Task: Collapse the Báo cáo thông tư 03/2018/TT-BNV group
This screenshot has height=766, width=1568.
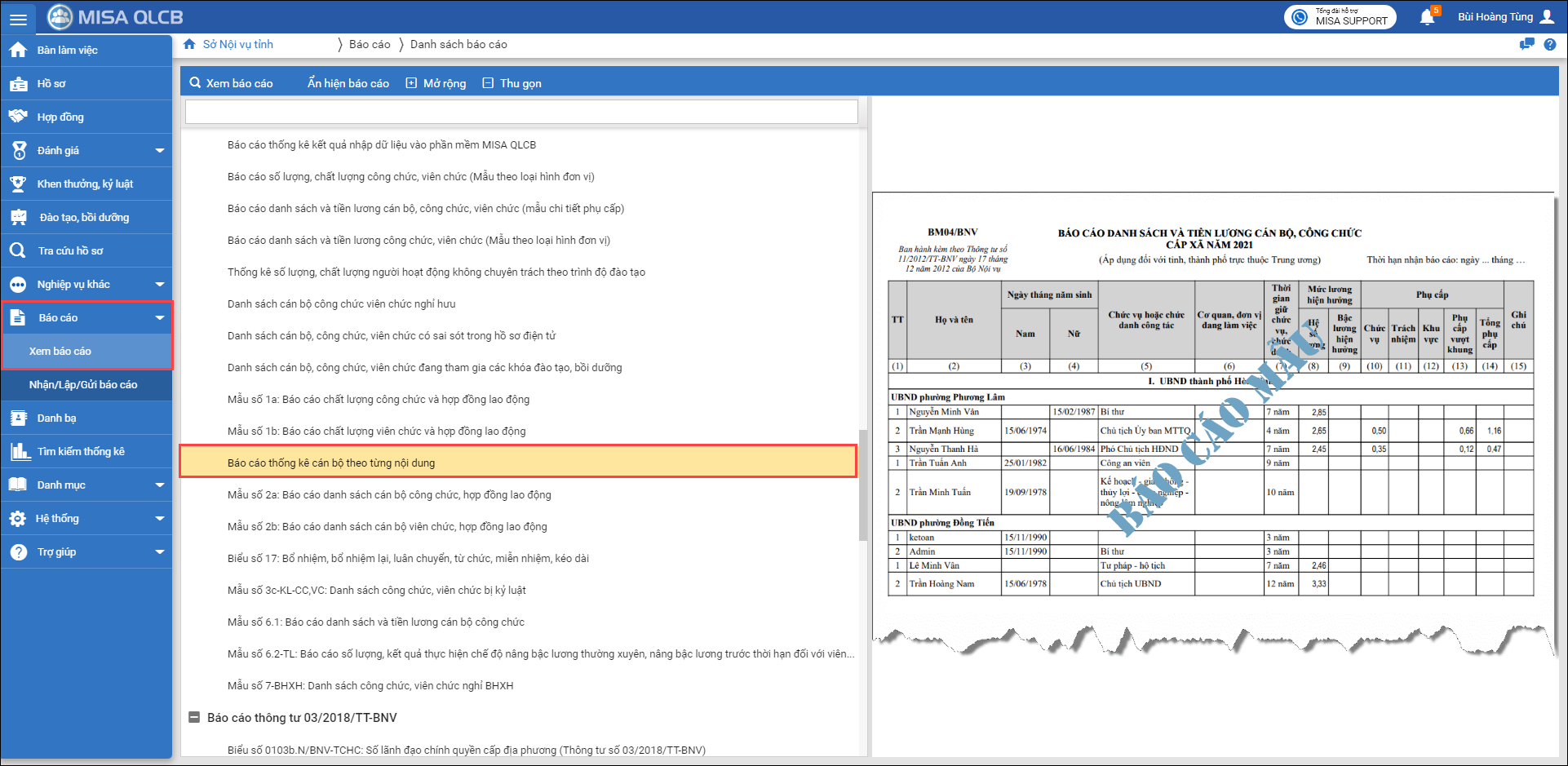Action: click(x=194, y=718)
